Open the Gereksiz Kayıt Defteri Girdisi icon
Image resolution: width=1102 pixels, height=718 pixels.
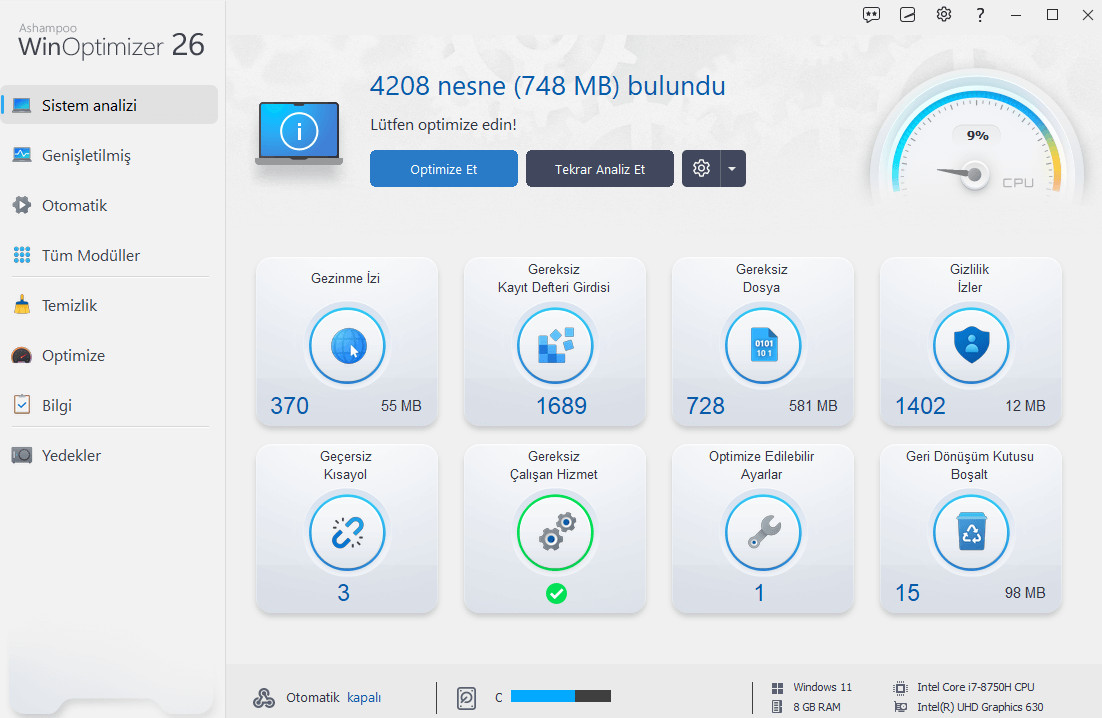[x=555, y=346]
